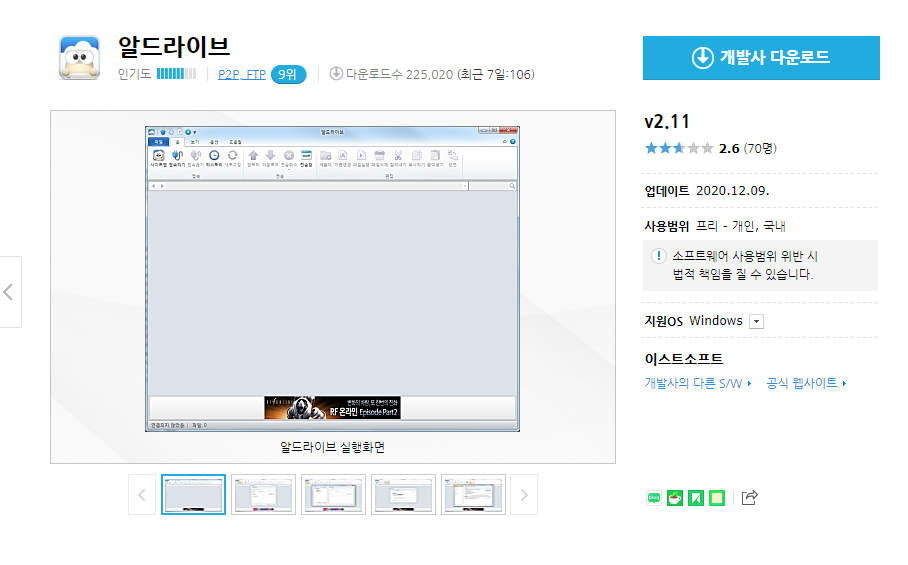Click the warning exclamation icon
Viewport: 908px width, 565px height.
[x=658, y=256]
